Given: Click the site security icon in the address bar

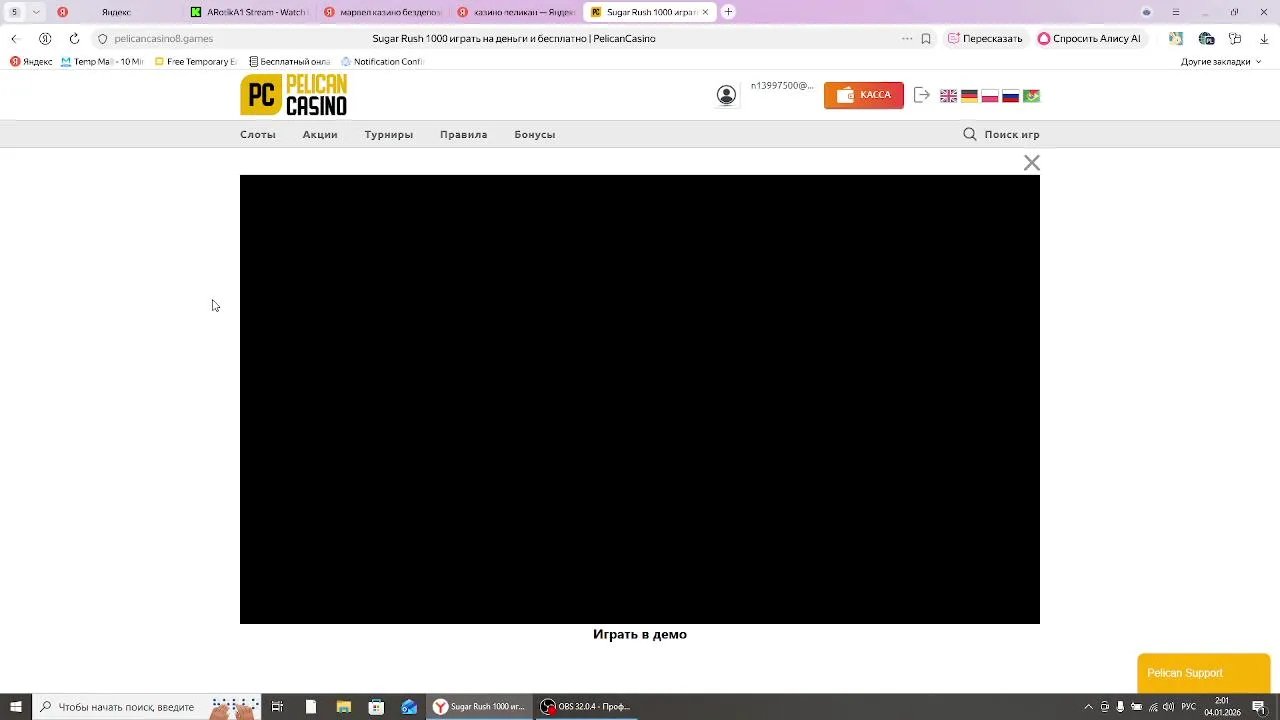Looking at the screenshot, I should click(x=102, y=38).
